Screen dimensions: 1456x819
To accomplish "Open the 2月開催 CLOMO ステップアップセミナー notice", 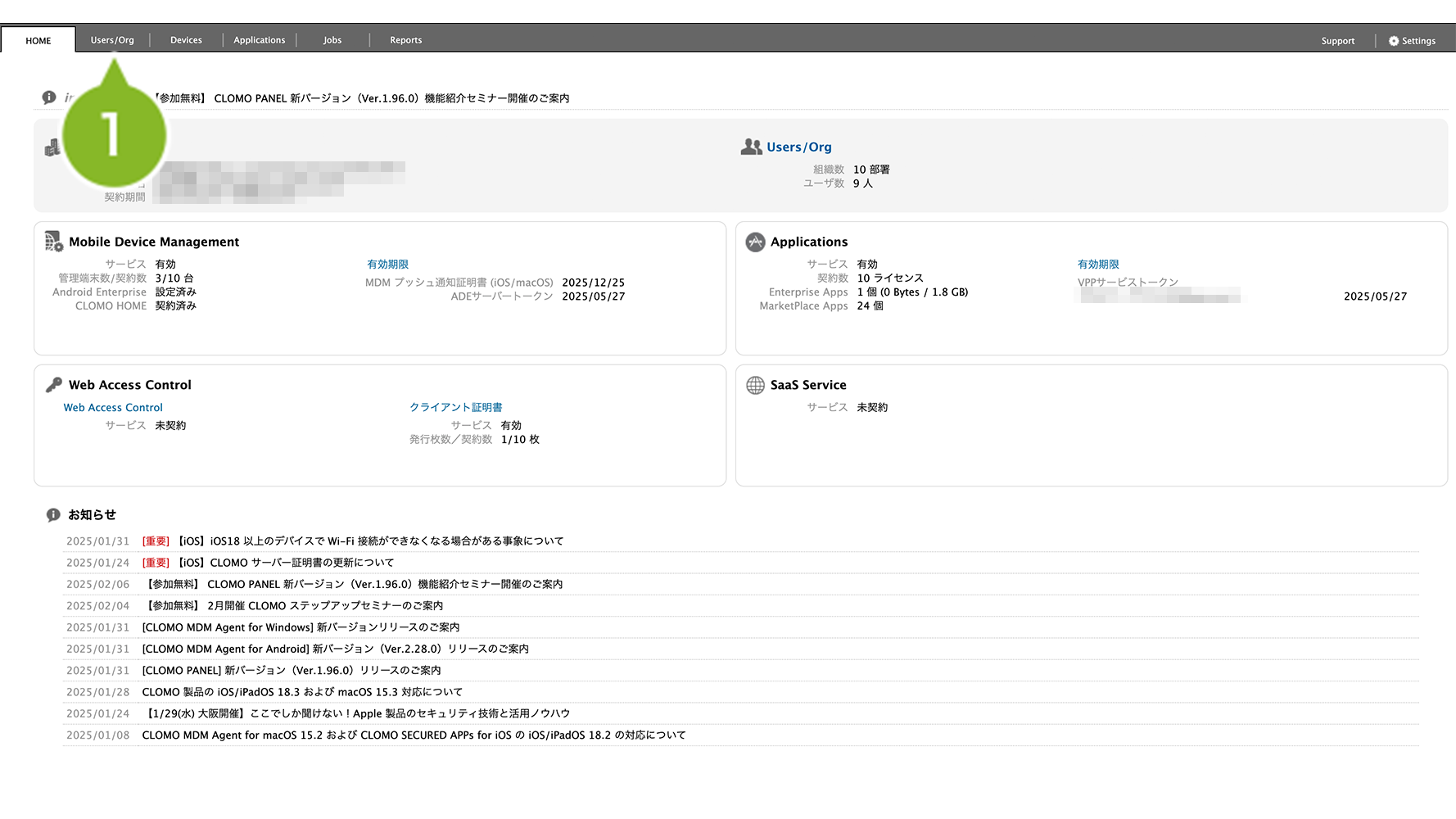I will [293, 606].
